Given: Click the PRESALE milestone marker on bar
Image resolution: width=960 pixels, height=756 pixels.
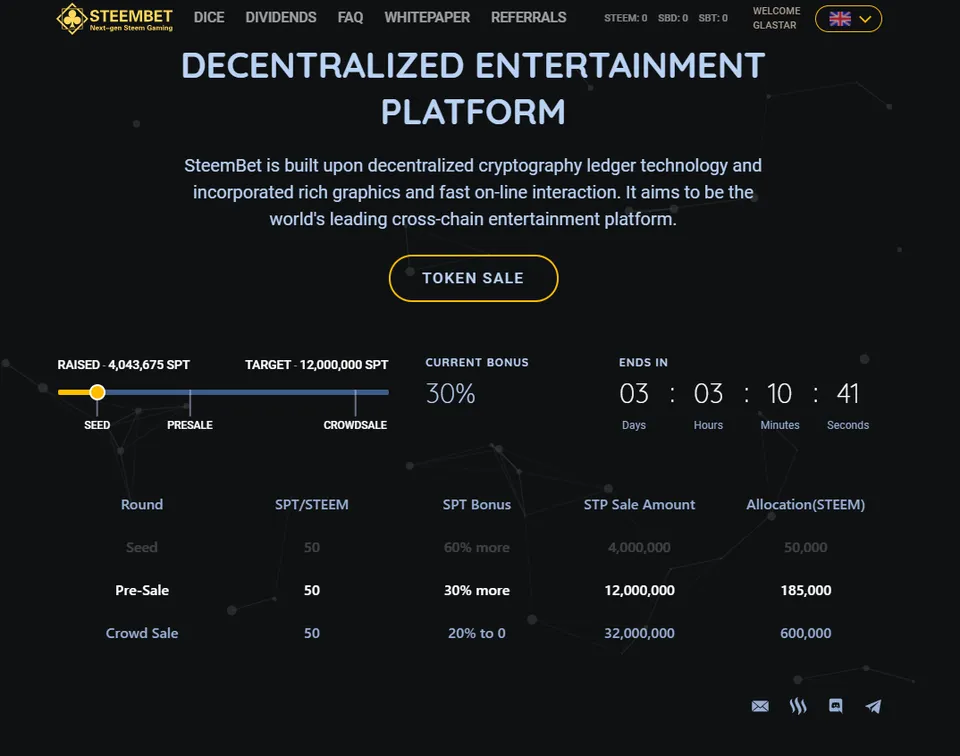Looking at the screenshot, I should pos(190,402).
